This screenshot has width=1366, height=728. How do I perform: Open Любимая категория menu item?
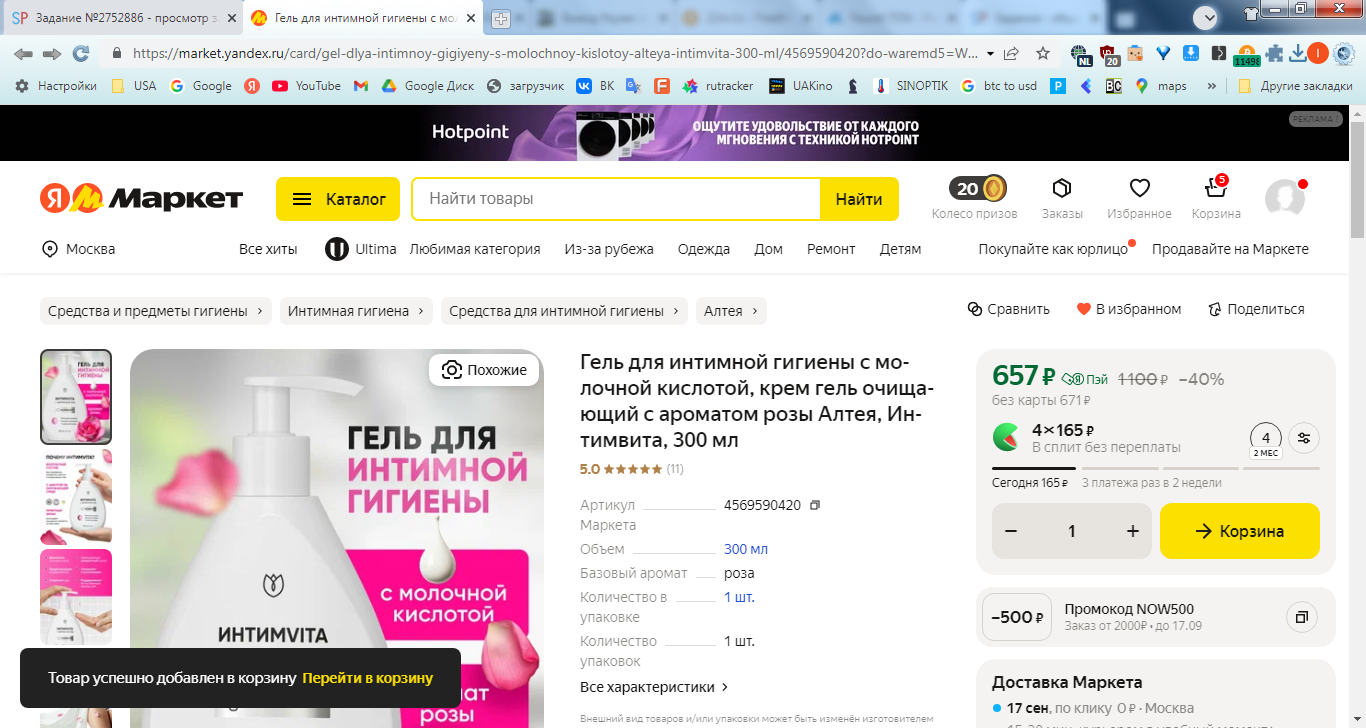(475, 249)
